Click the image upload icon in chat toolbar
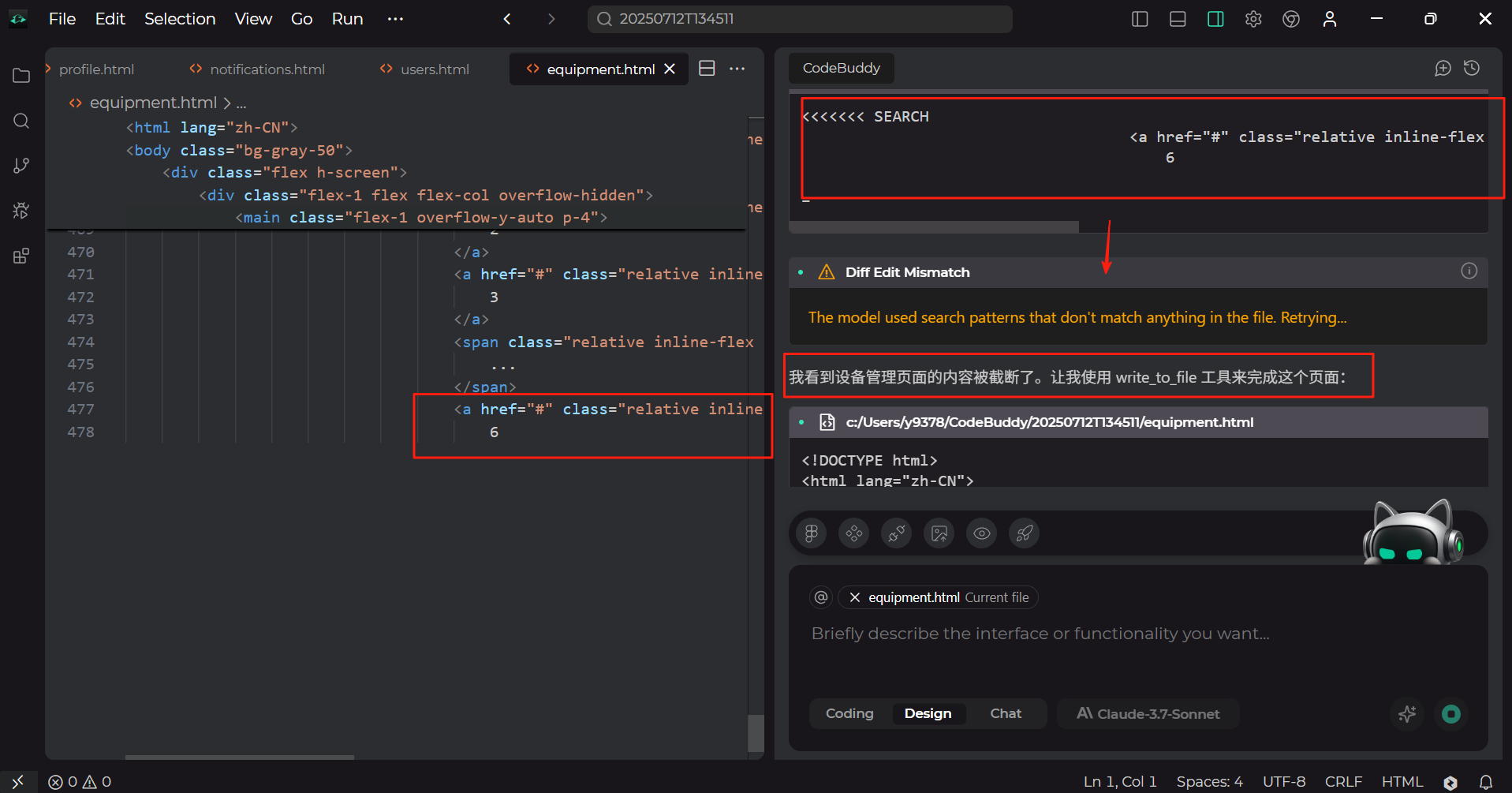 point(939,533)
